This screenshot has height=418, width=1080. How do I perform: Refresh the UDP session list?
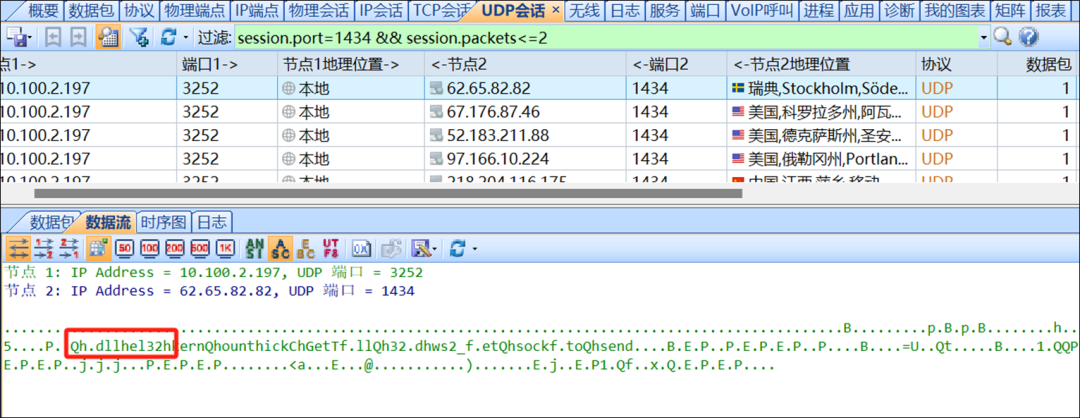(169, 37)
